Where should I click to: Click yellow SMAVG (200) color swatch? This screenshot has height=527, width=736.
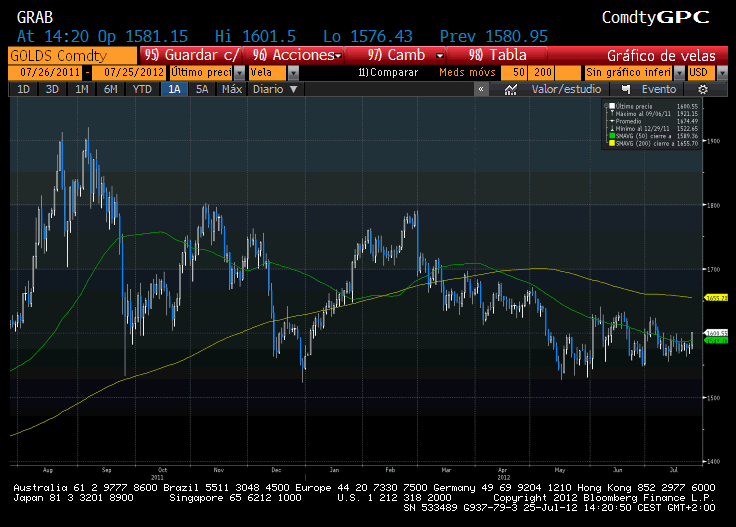pos(612,143)
